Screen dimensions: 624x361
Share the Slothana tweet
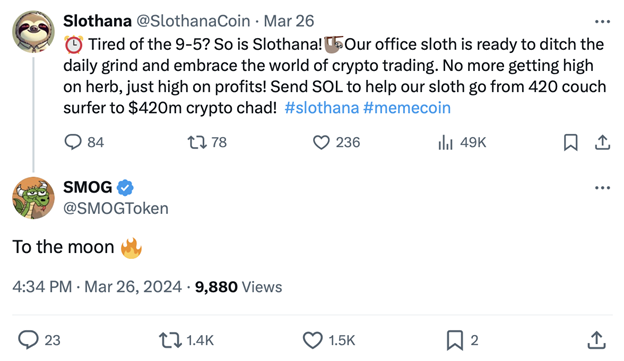(603, 142)
